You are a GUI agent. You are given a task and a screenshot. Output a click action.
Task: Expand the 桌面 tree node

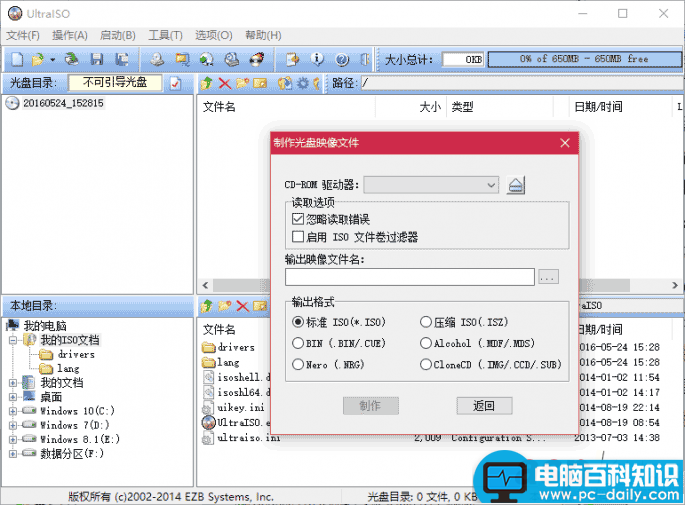pyautogui.click(x=13, y=397)
